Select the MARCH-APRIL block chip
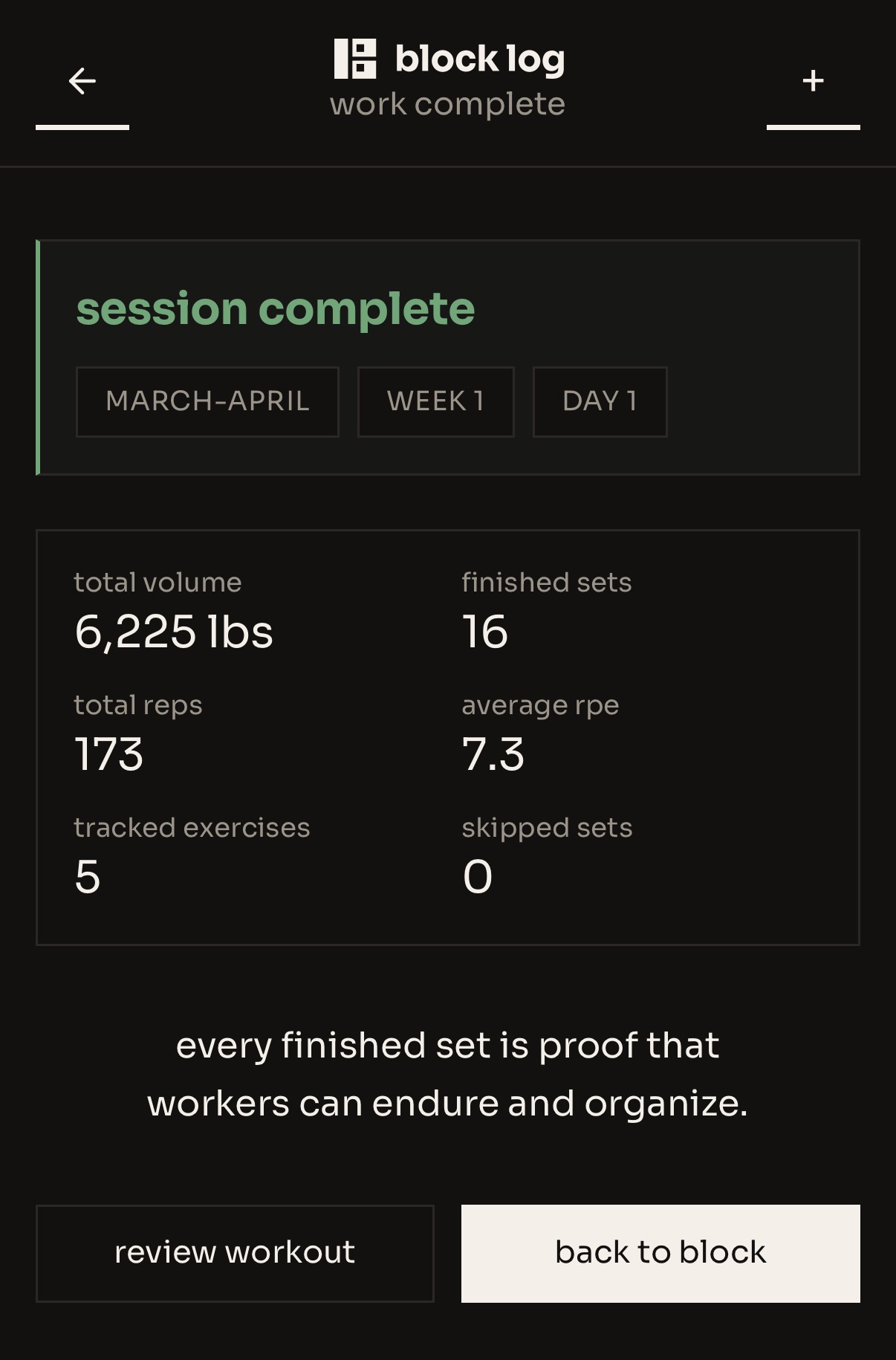The width and height of the screenshot is (896, 1360). point(208,401)
